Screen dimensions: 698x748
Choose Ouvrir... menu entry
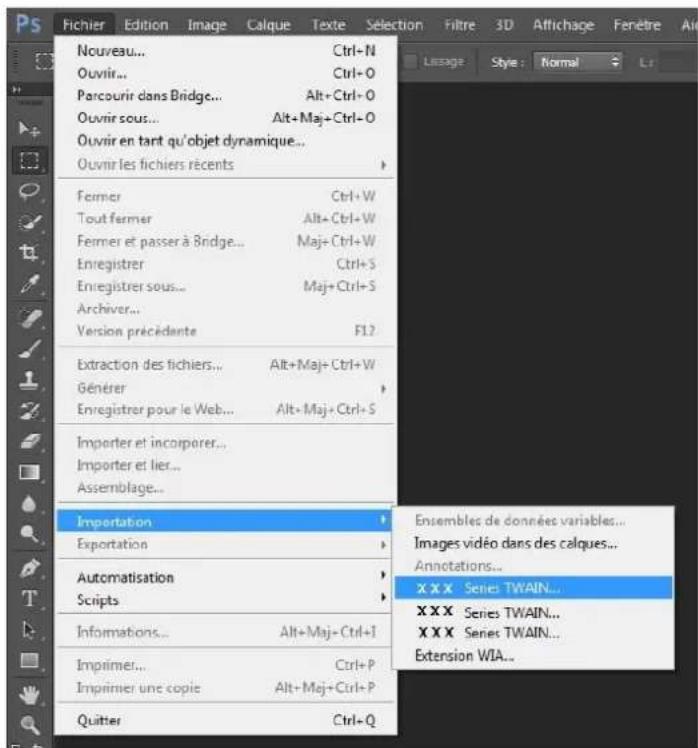click(x=226, y=73)
